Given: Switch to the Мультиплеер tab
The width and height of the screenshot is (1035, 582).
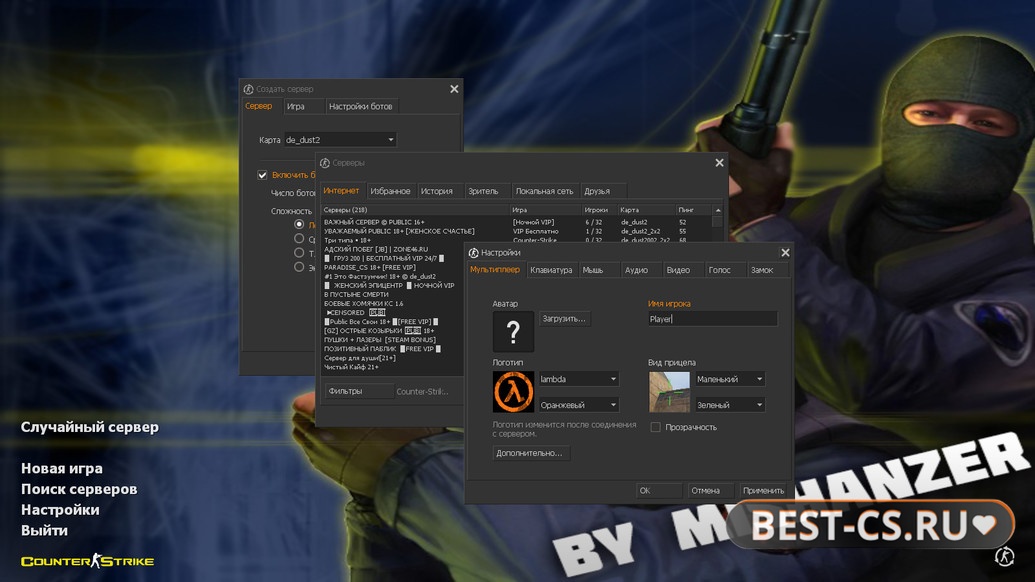Looking at the screenshot, I should pos(495,270).
